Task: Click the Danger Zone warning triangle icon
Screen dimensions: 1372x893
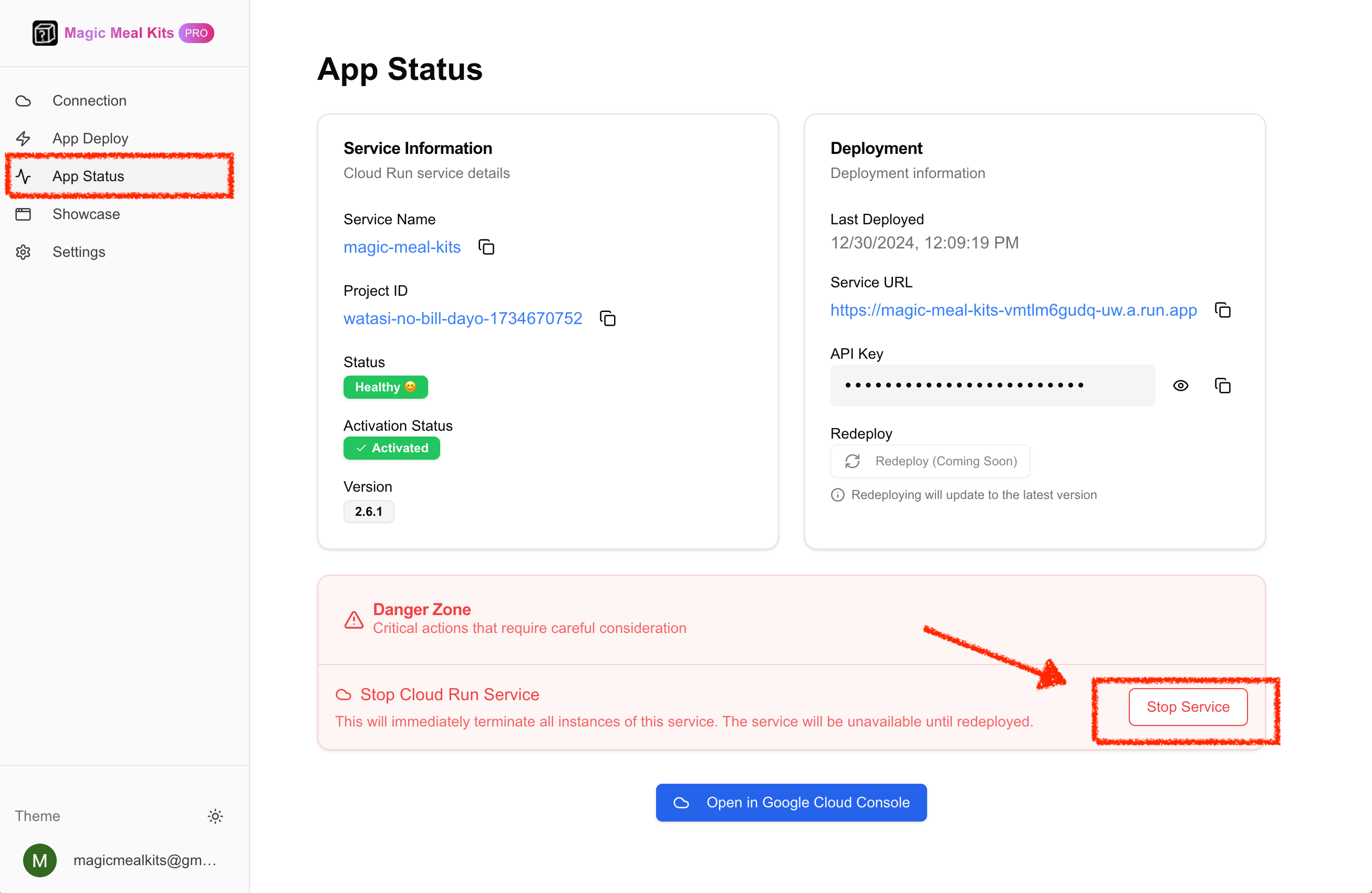Action: coord(354,620)
